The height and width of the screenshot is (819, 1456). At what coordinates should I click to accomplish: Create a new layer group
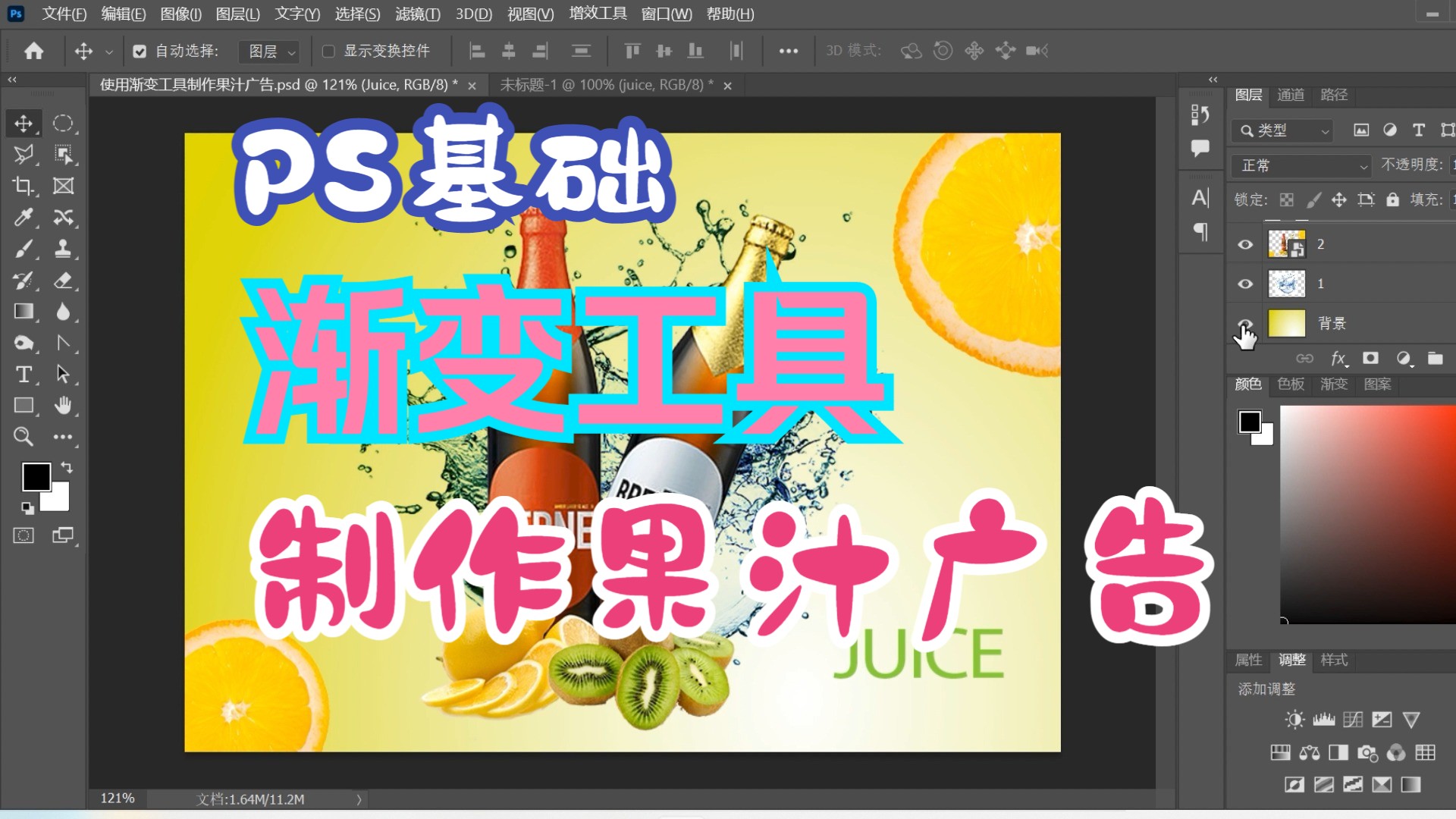pyautogui.click(x=1435, y=358)
